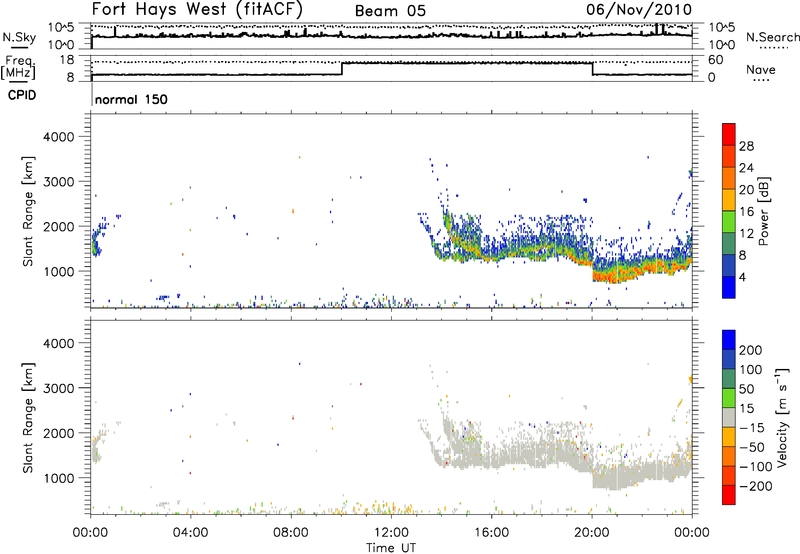Screen dimensions: 800x554
Task: Select the "normal 150" CPID text
Action: tap(131, 99)
